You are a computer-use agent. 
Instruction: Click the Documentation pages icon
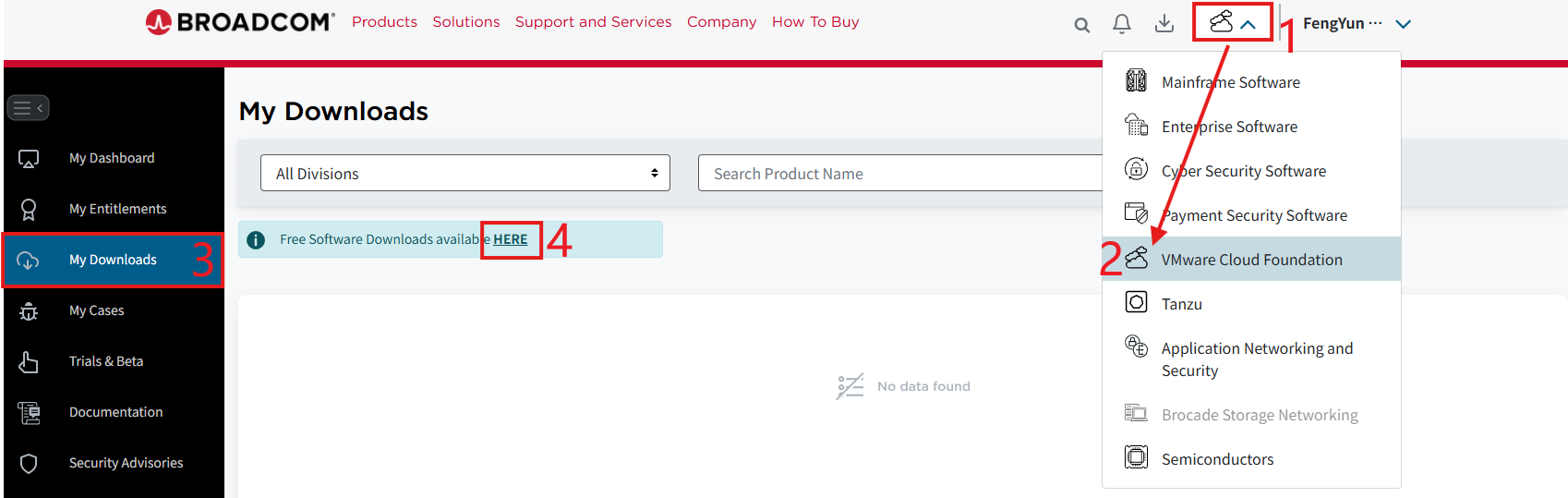tap(29, 413)
